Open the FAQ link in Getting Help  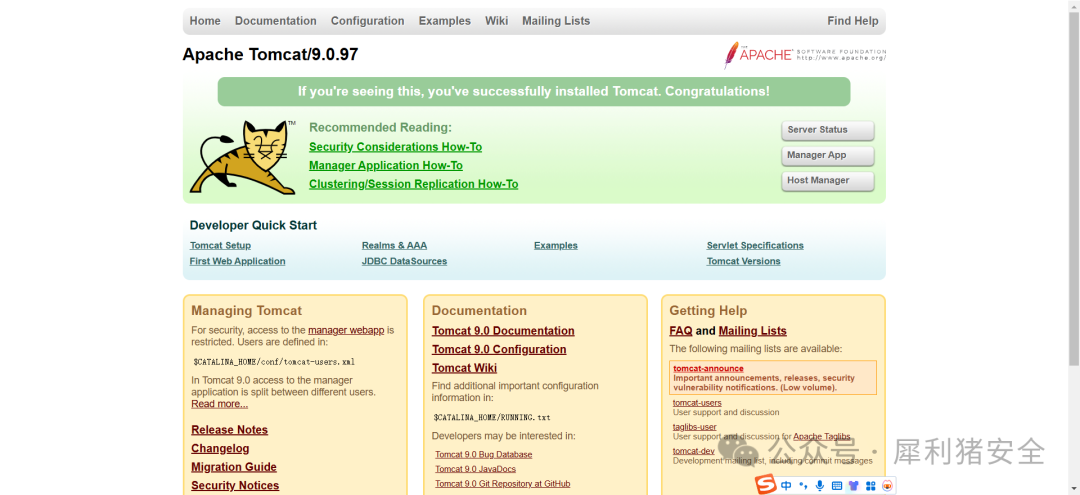pos(681,330)
